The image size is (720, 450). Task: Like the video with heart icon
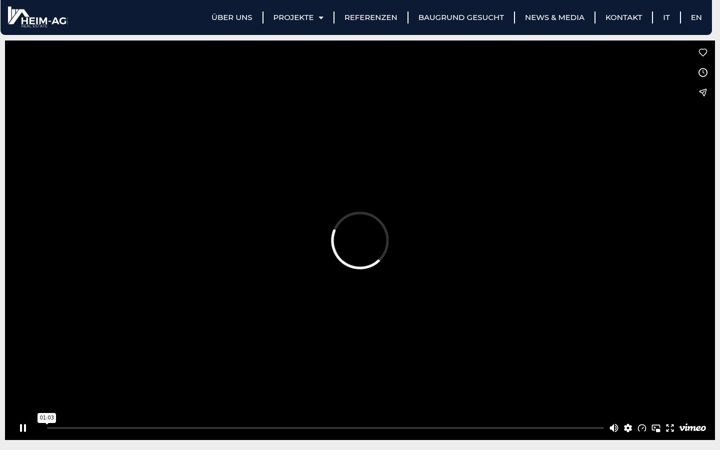point(703,52)
